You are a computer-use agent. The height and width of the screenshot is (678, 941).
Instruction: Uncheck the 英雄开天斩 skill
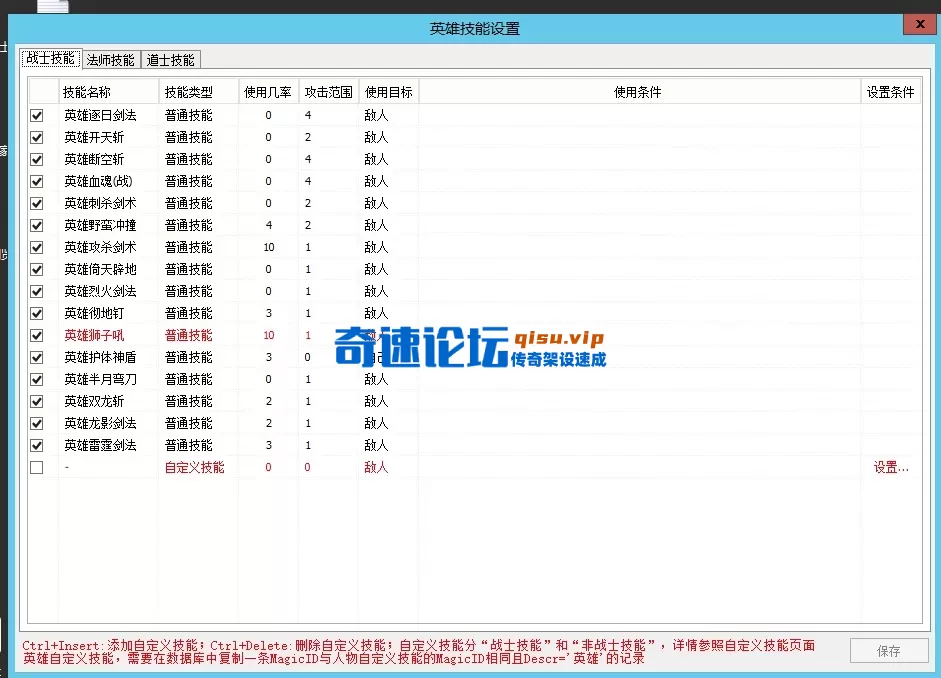click(x=36, y=136)
